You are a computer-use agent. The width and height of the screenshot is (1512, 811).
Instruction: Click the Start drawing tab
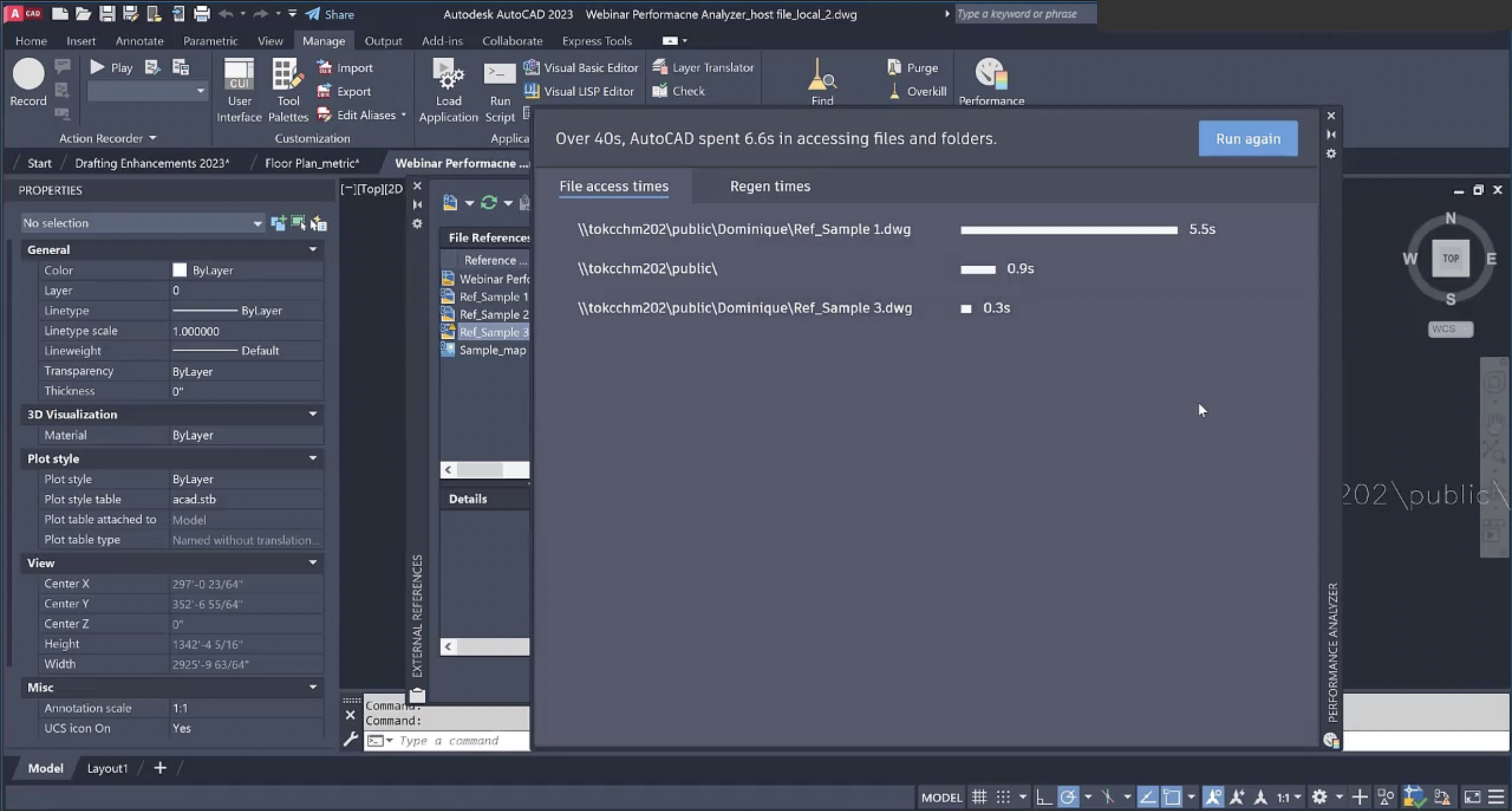pyautogui.click(x=39, y=163)
